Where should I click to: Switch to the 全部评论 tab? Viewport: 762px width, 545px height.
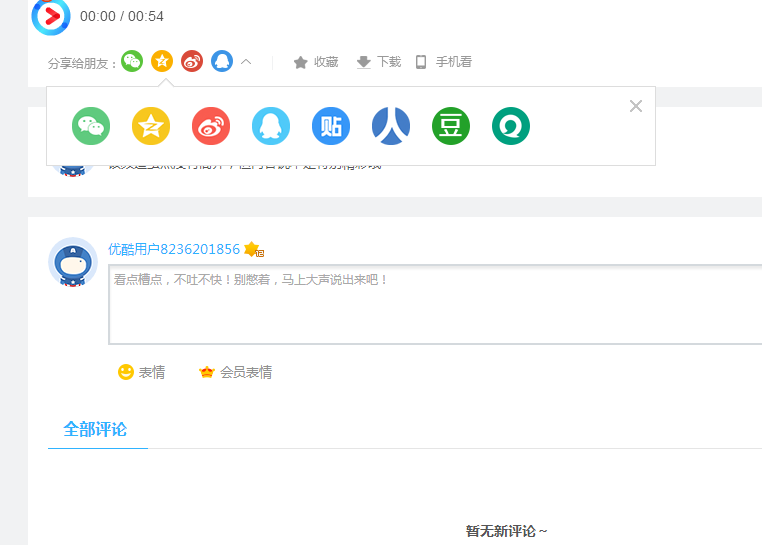point(95,429)
